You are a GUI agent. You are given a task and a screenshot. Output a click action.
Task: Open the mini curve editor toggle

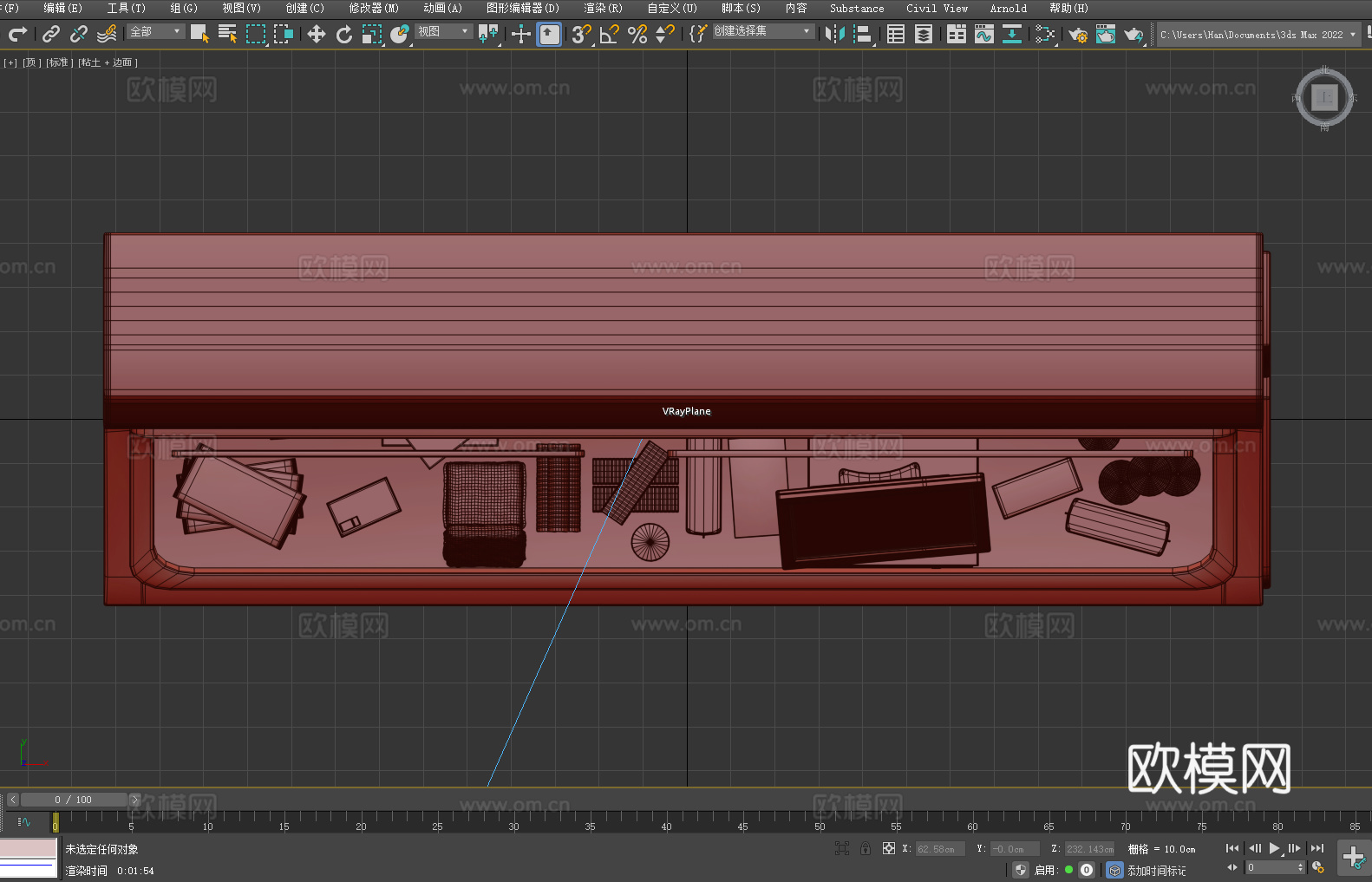(24, 821)
